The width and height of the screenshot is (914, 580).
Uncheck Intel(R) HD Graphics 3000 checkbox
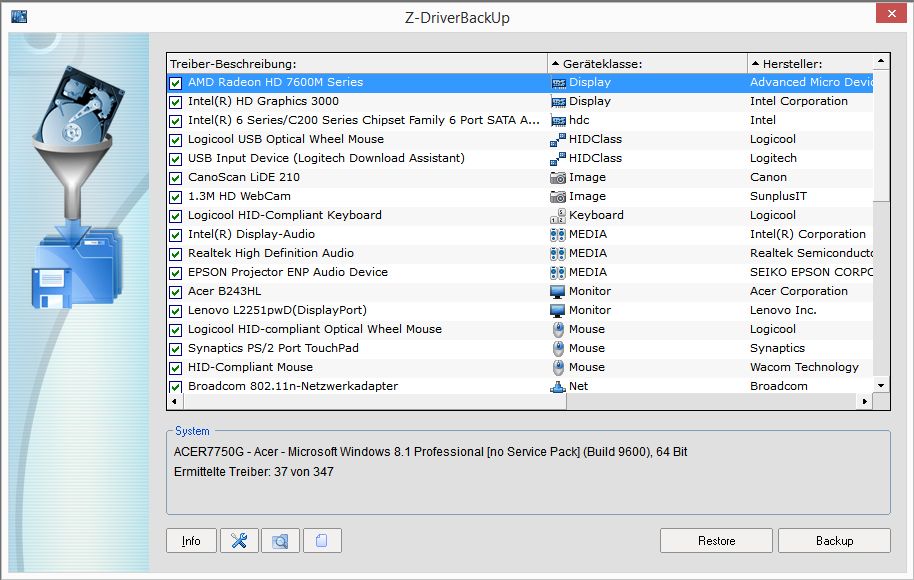tap(175, 103)
